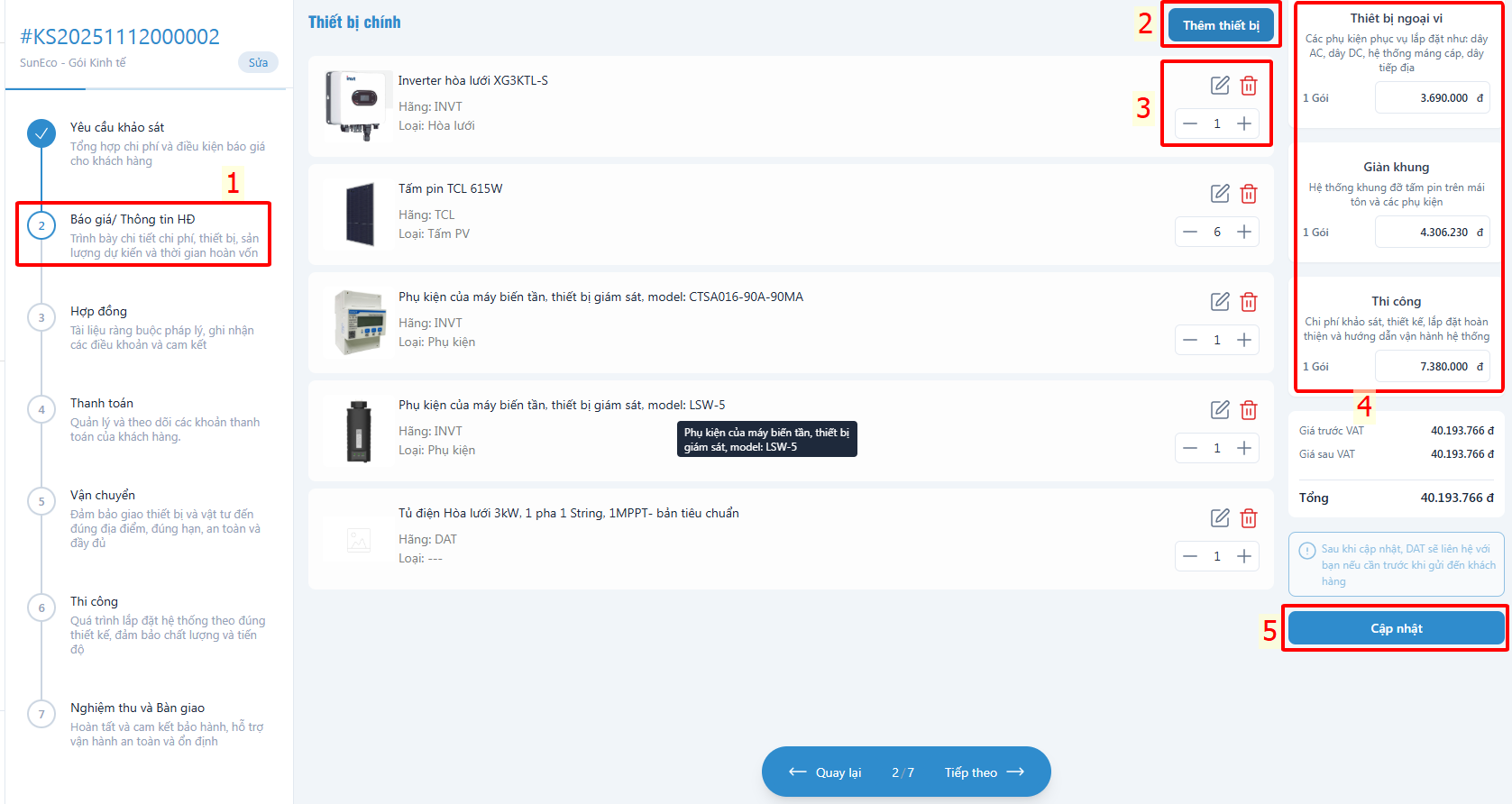
Task: Click the Sửa badge near the order ID
Action: pos(258,62)
